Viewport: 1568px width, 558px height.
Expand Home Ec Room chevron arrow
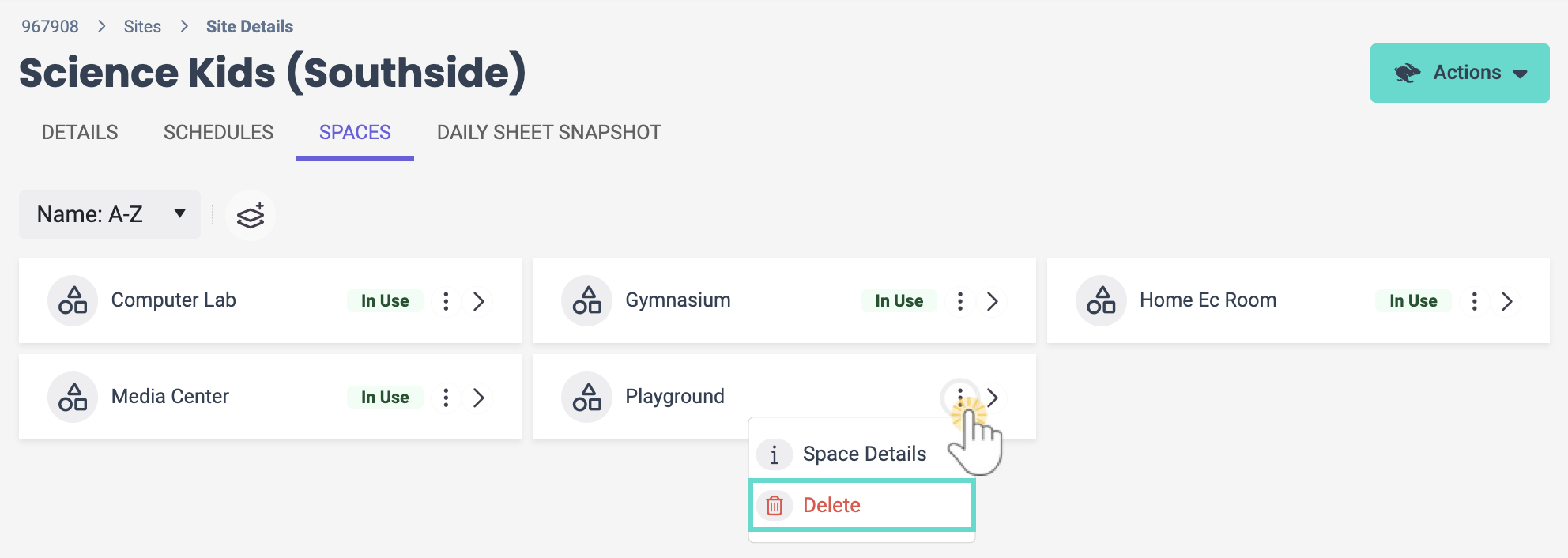1507,301
